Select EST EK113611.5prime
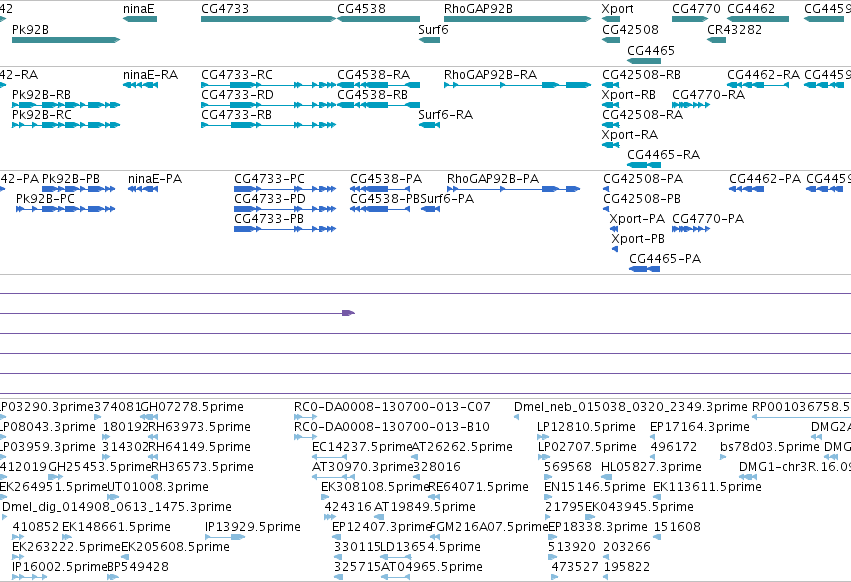Screen dimensions: 851x582 [707, 487]
